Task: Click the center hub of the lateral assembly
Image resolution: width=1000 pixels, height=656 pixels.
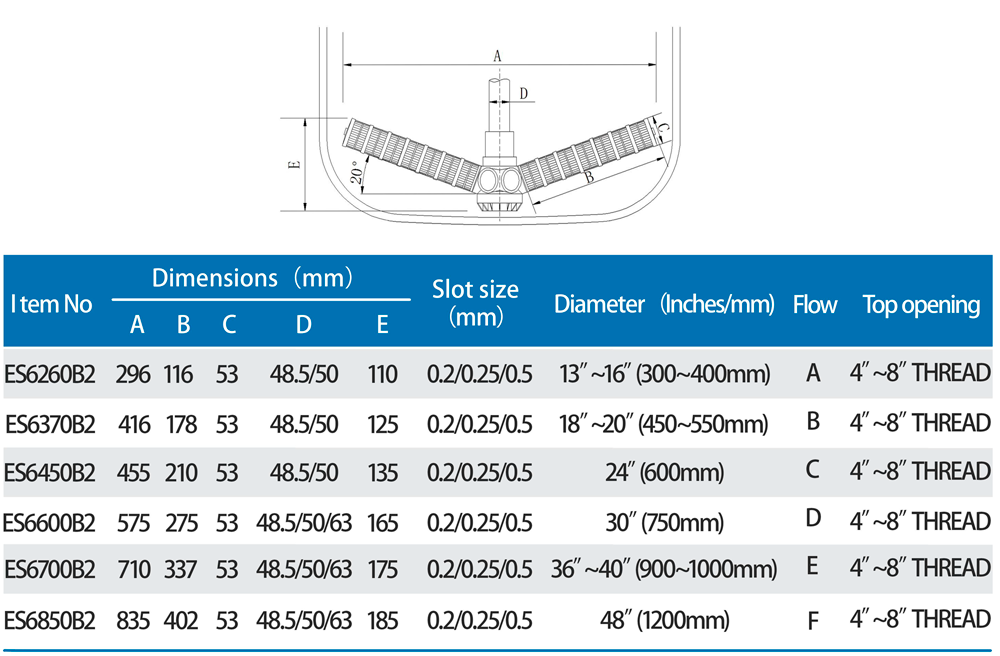Action: (x=500, y=180)
